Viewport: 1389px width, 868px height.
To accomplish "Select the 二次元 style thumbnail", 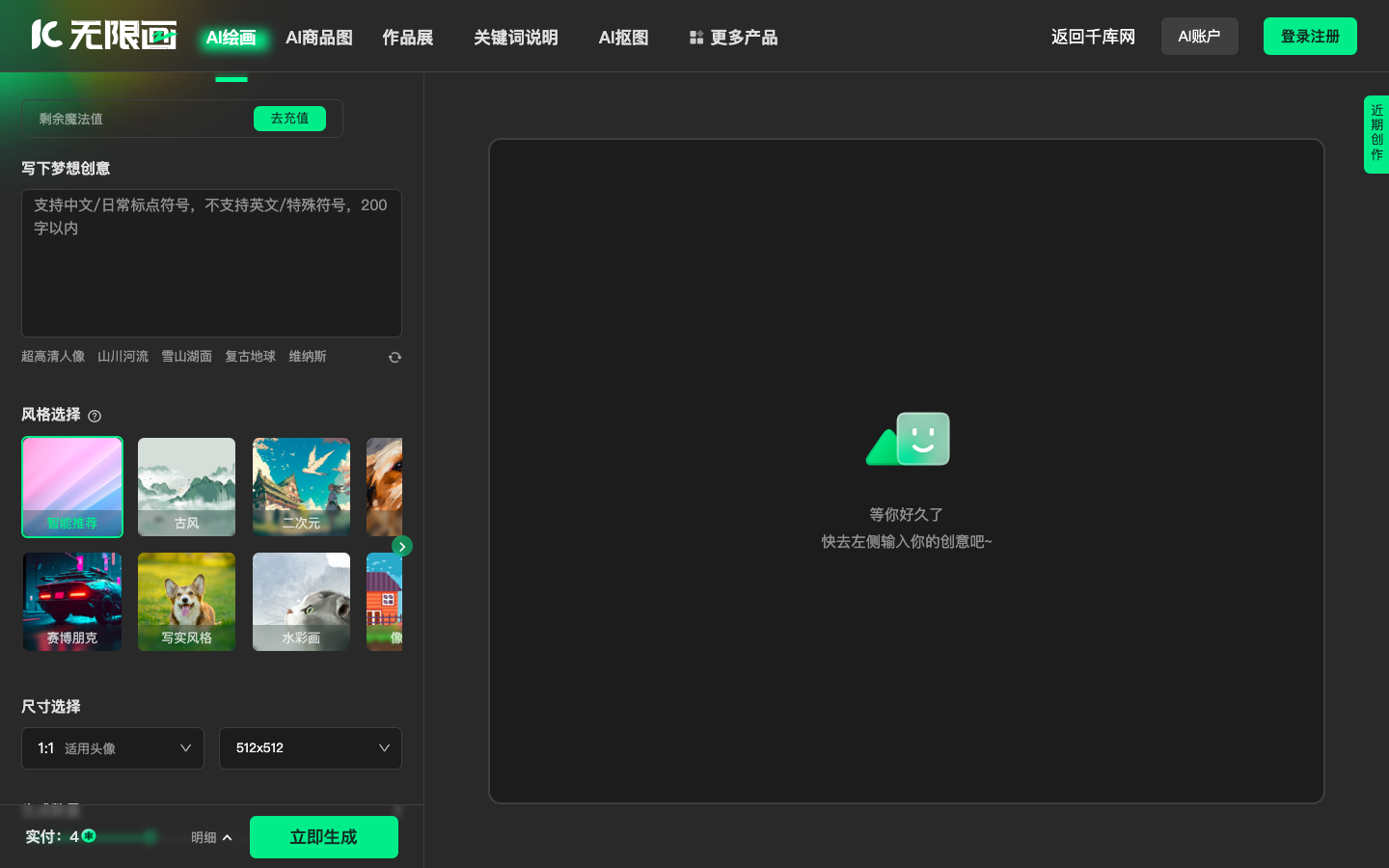I will point(301,487).
